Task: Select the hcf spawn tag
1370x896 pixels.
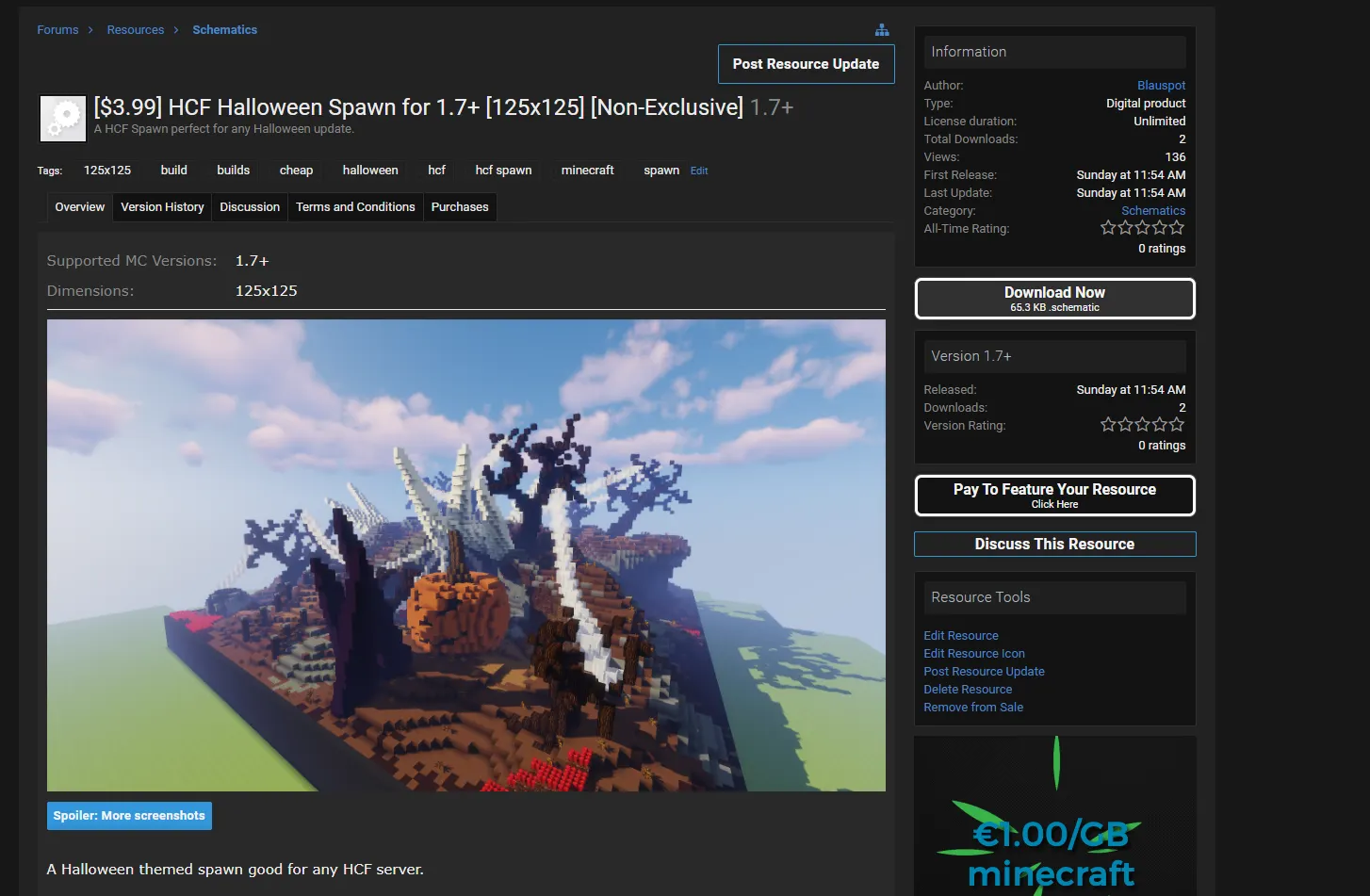Action: 504,171
